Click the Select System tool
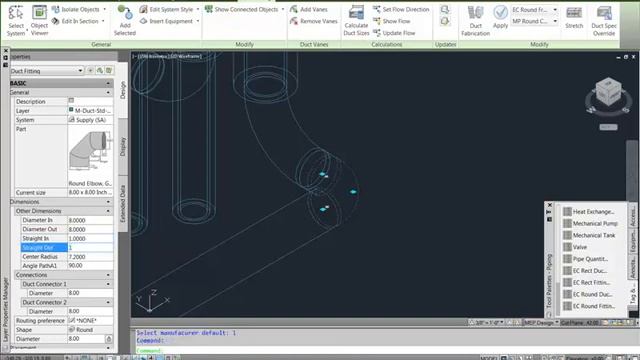 click(x=16, y=20)
